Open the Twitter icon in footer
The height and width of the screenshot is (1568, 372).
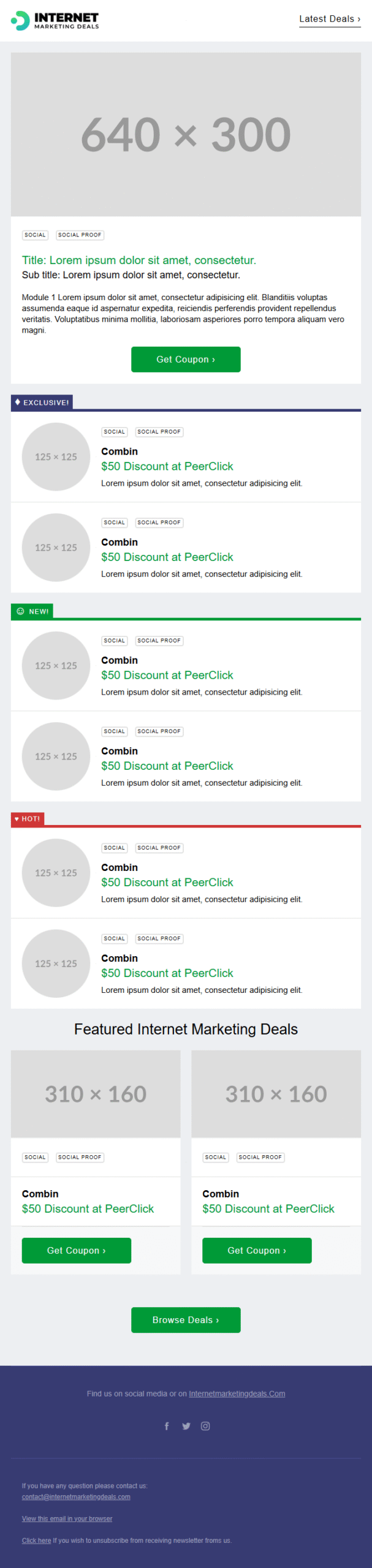pos(186,1426)
